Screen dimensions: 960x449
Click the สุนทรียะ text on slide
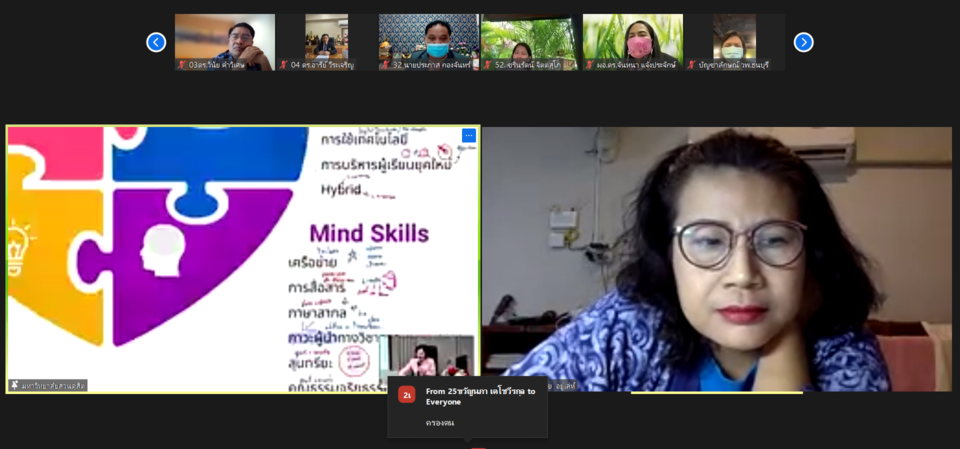coord(310,363)
